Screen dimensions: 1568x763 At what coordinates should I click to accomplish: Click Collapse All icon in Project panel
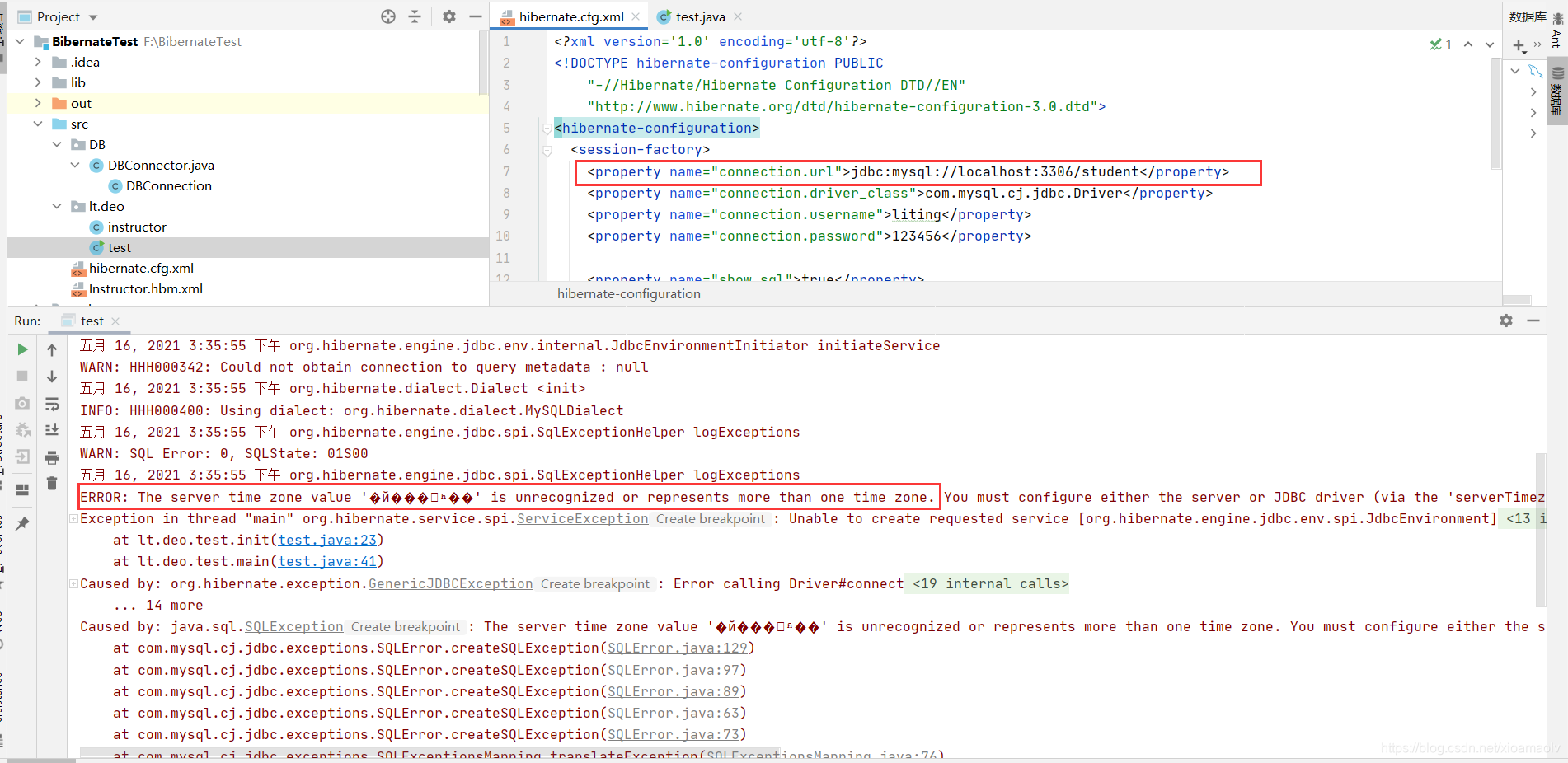click(415, 16)
